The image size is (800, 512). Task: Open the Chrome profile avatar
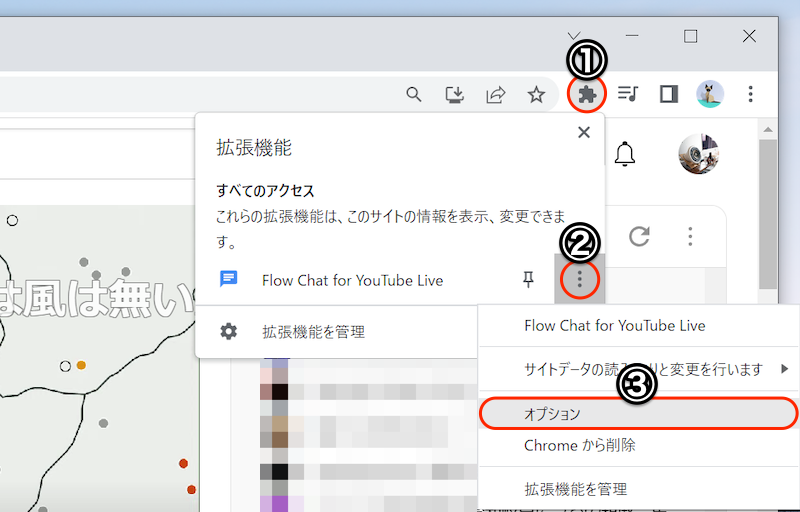[710, 95]
